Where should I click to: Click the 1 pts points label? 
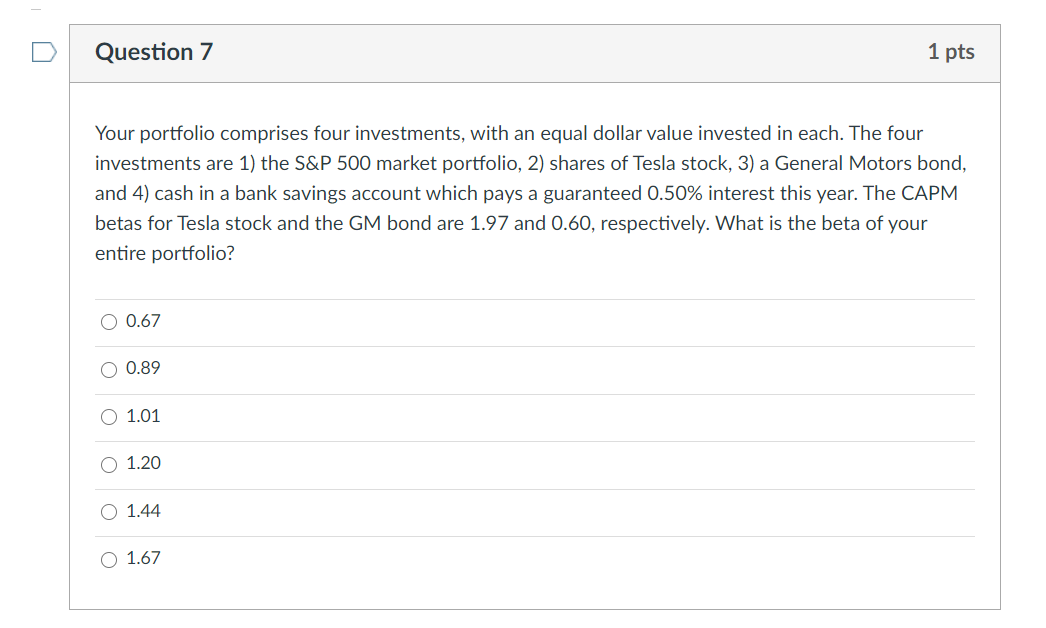(950, 52)
